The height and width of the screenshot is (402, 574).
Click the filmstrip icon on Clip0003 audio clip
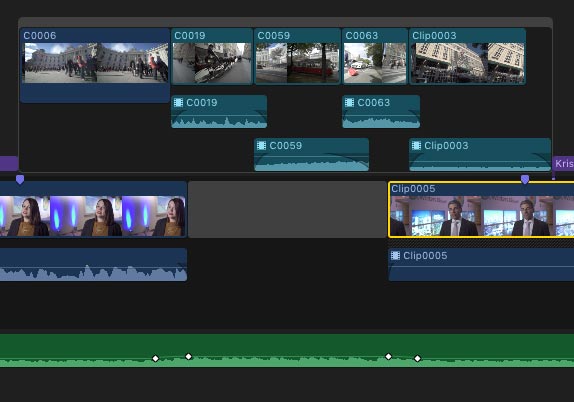click(416, 145)
